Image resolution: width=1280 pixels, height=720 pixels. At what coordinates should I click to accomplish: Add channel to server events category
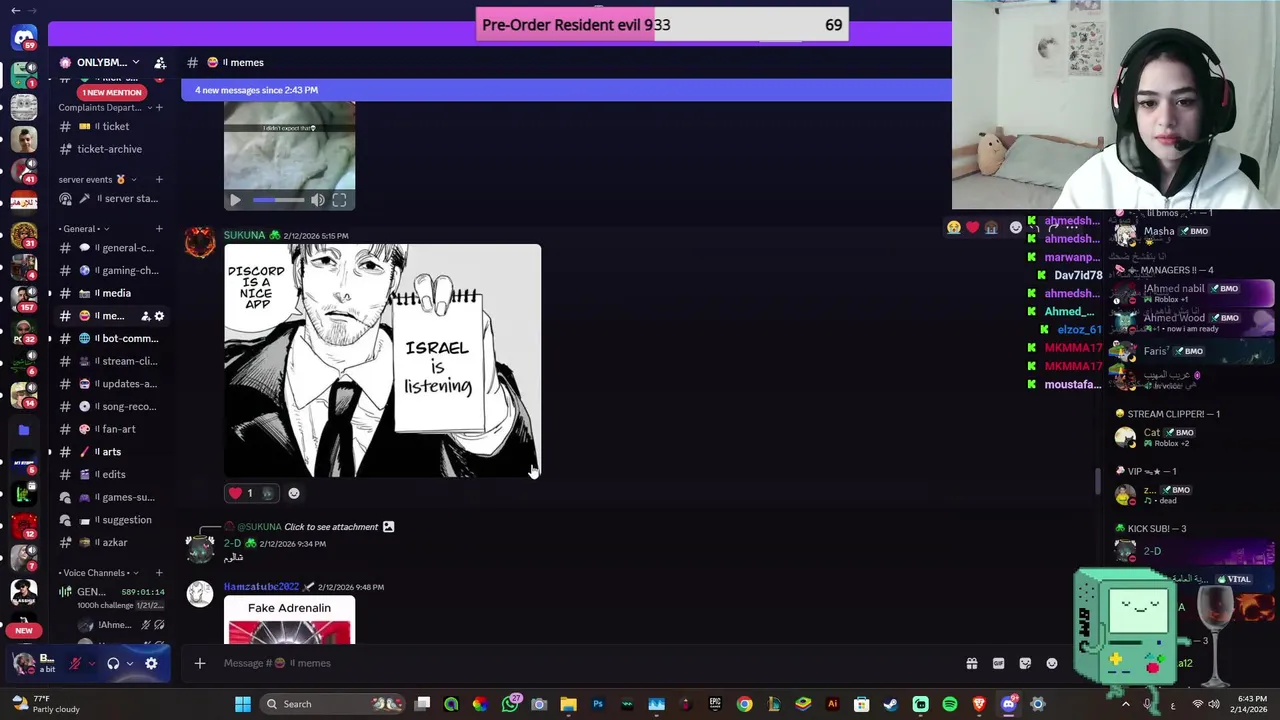click(159, 179)
